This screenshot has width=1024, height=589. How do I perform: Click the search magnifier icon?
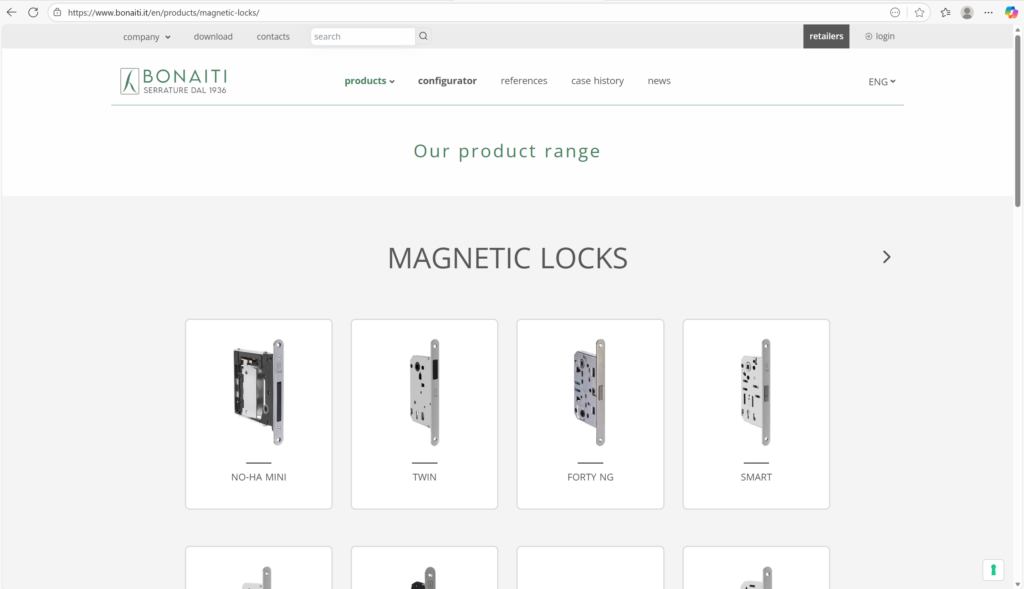423,36
